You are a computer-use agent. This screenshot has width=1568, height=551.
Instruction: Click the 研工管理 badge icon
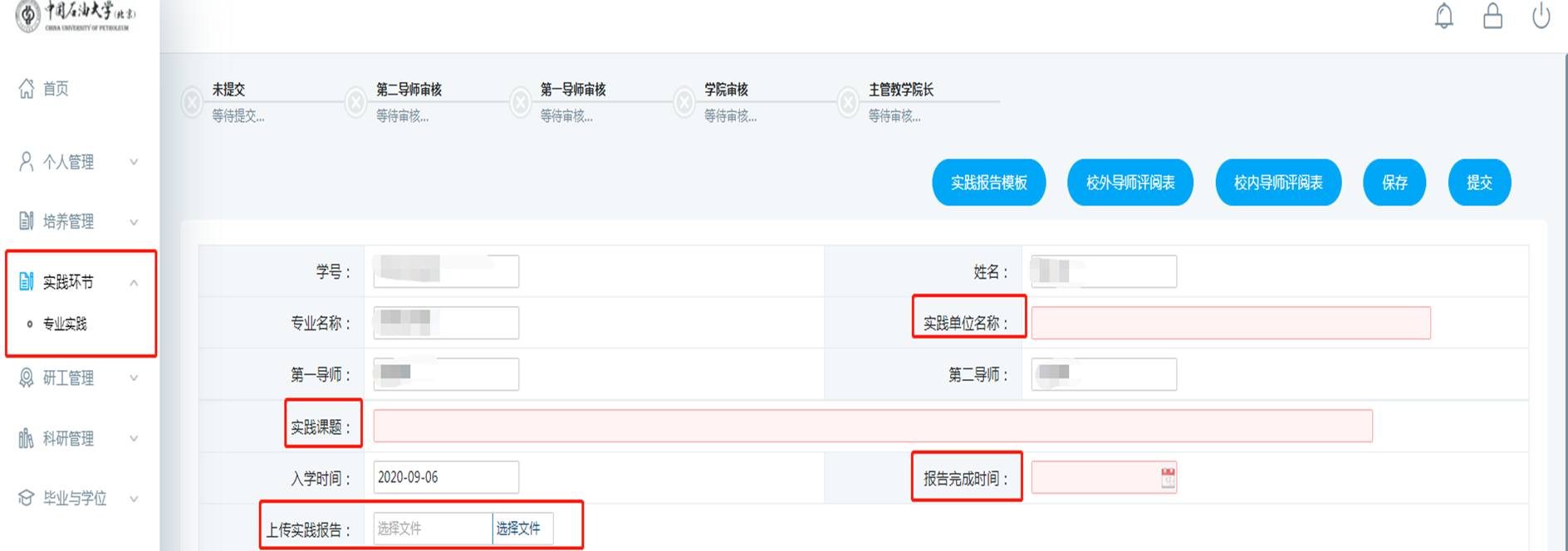[x=27, y=378]
